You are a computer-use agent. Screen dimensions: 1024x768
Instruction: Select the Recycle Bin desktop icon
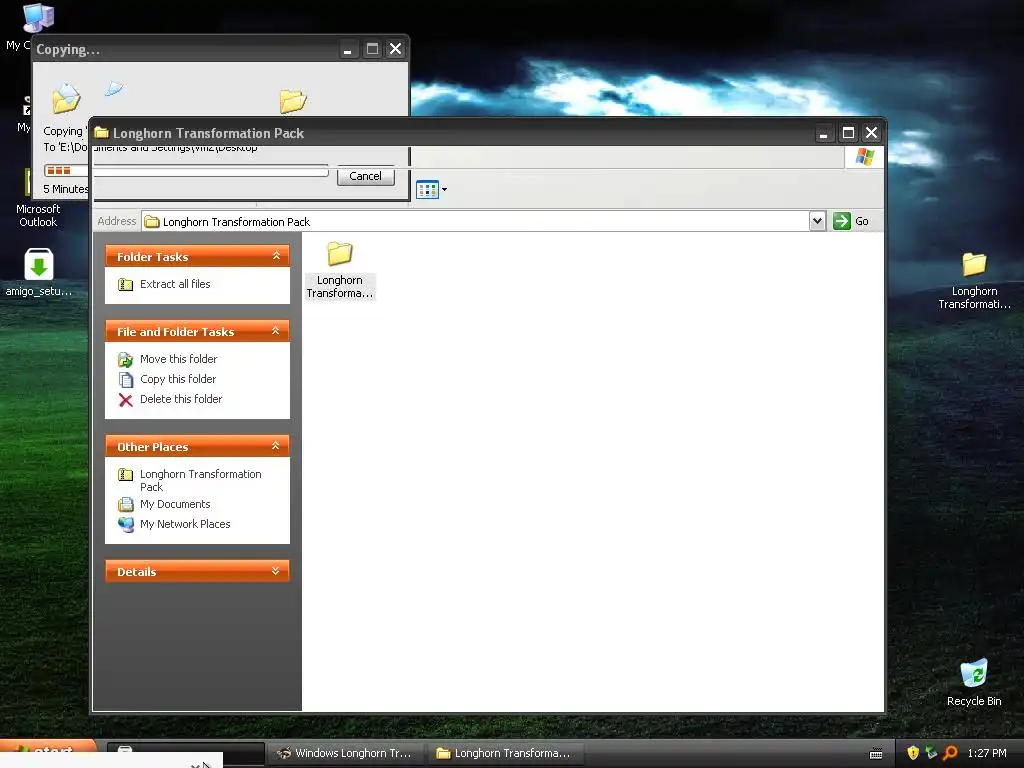tap(974, 683)
